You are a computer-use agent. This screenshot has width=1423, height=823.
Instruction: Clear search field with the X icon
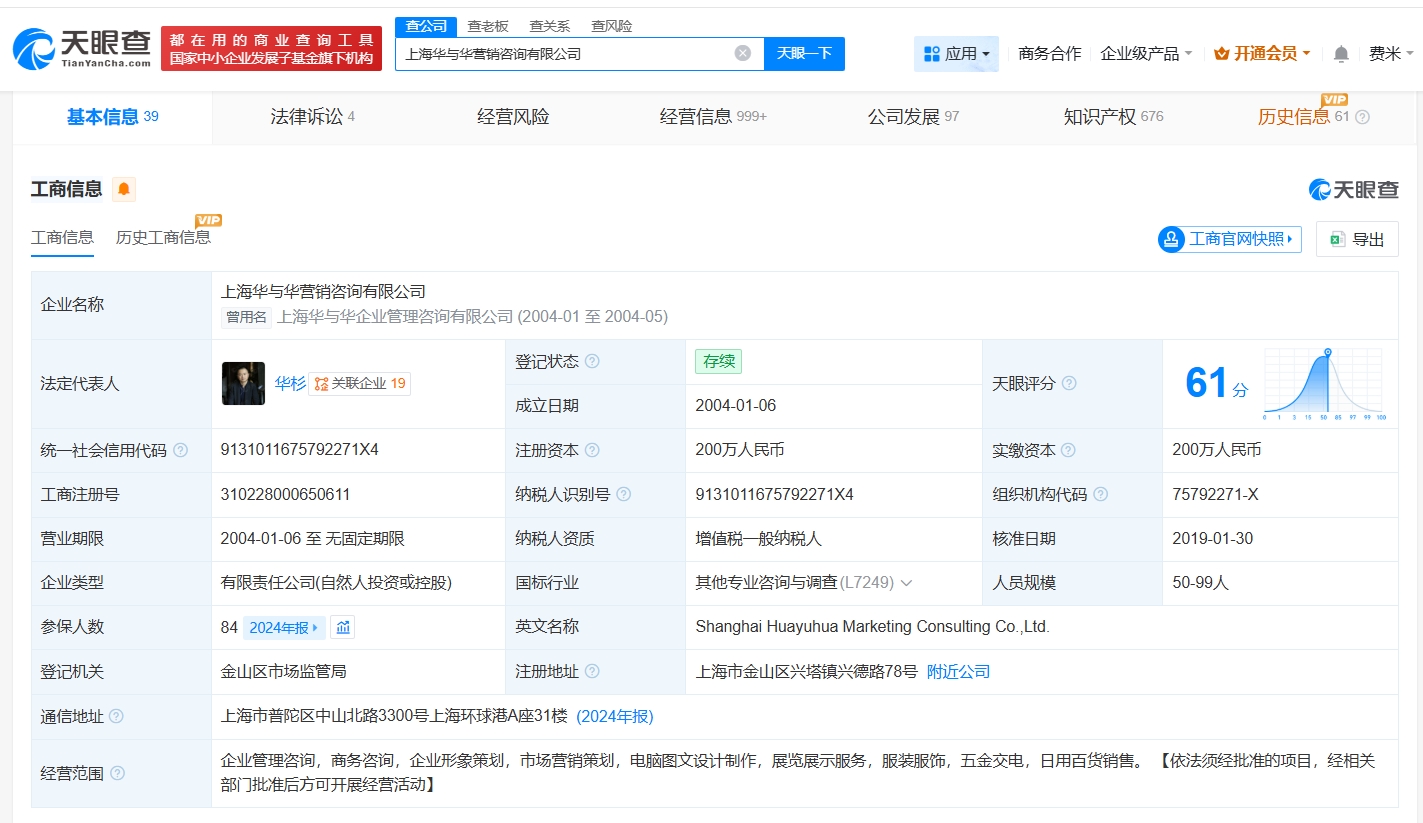click(x=742, y=53)
